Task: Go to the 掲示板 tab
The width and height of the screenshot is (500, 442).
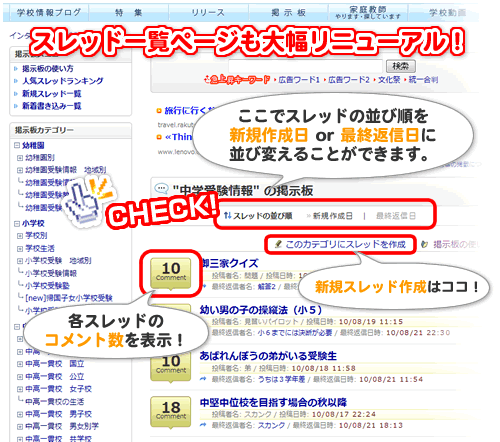Action: 288,13
